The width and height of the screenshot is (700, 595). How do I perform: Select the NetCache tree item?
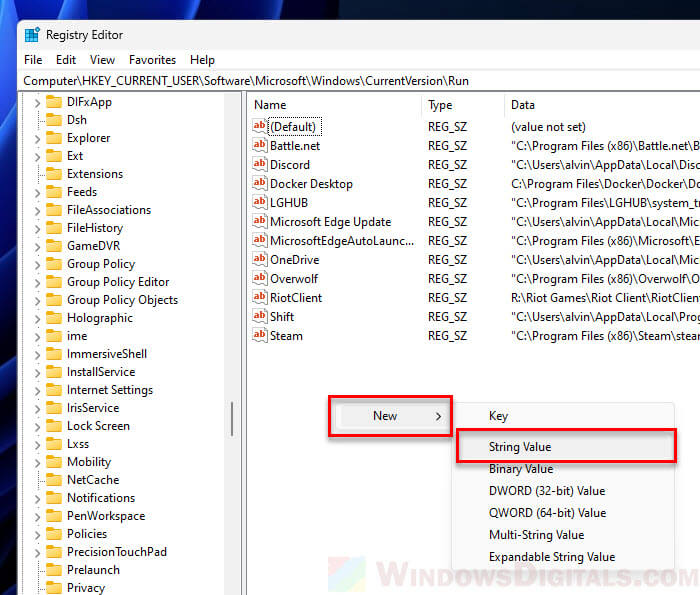pyautogui.click(x=93, y=480)
